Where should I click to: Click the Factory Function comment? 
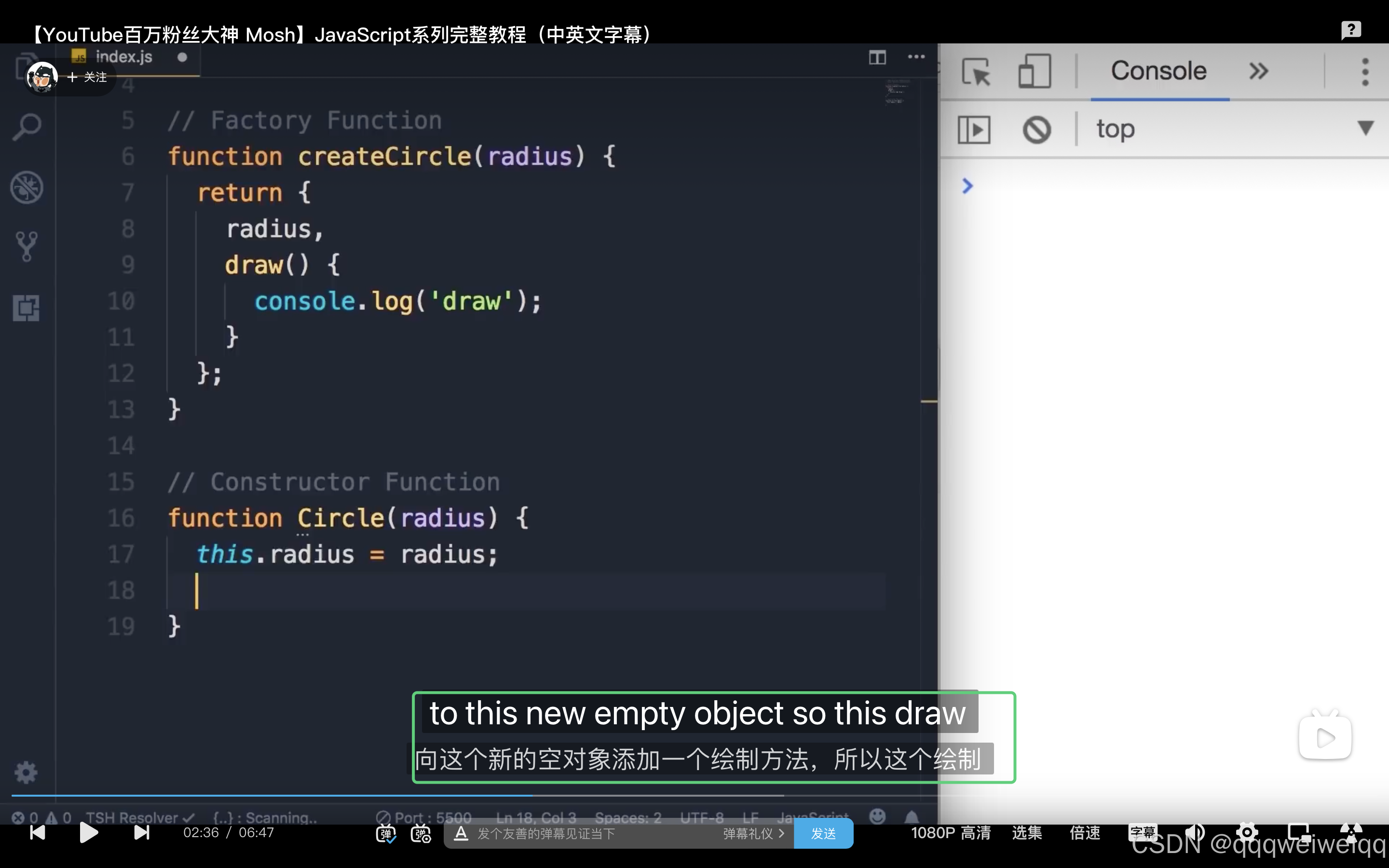[305, 120]
